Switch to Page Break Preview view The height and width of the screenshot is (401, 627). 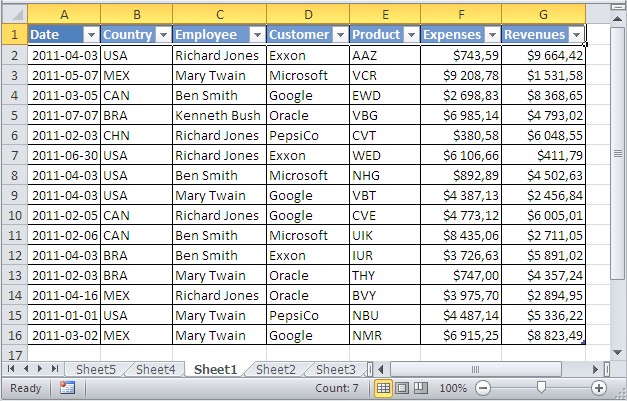[x=420, y=388]
